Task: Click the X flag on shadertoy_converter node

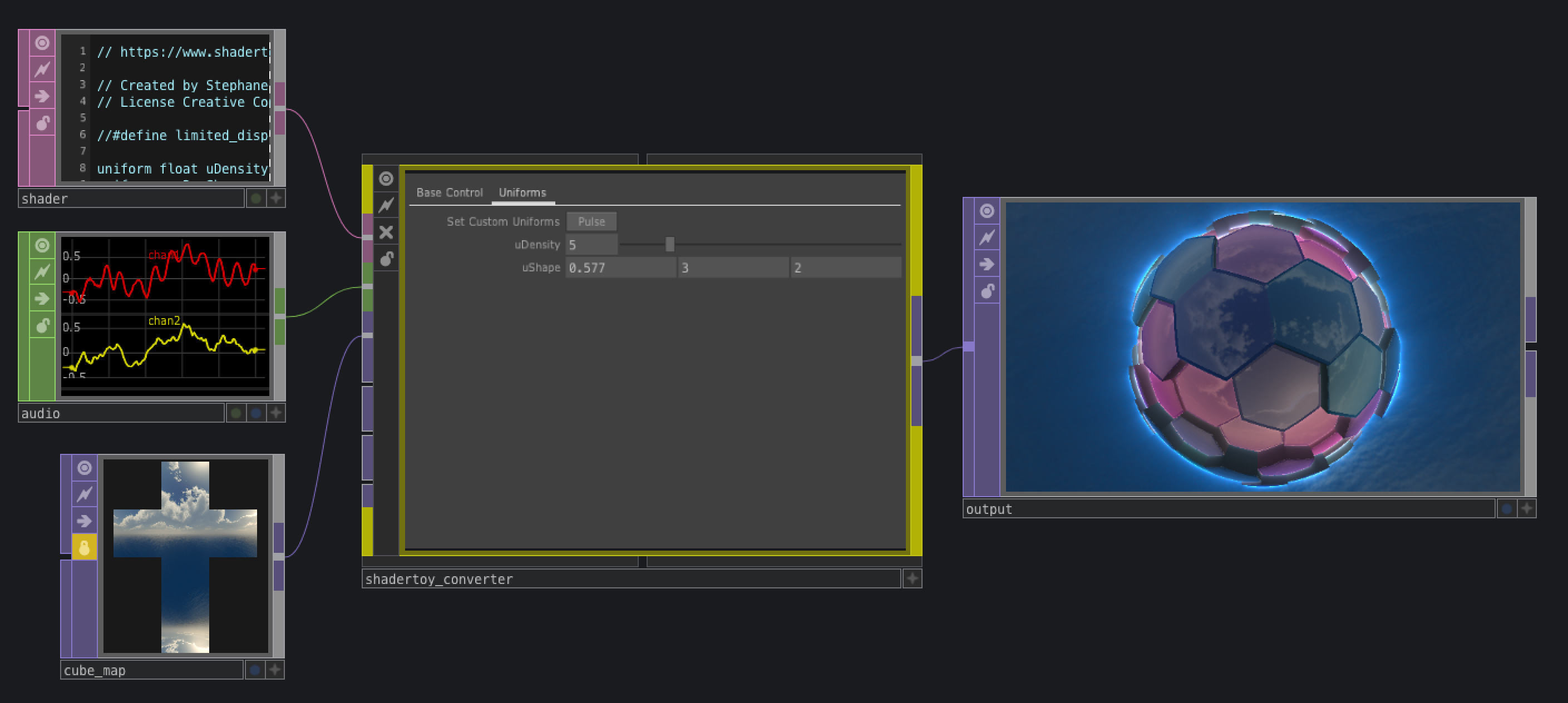Action: pos(386,232)
